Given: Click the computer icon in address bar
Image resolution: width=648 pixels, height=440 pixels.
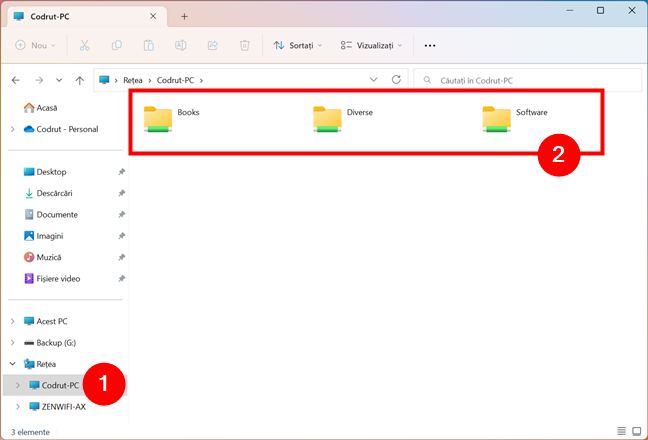Looking at the screenshot, I should click(104, 80).
